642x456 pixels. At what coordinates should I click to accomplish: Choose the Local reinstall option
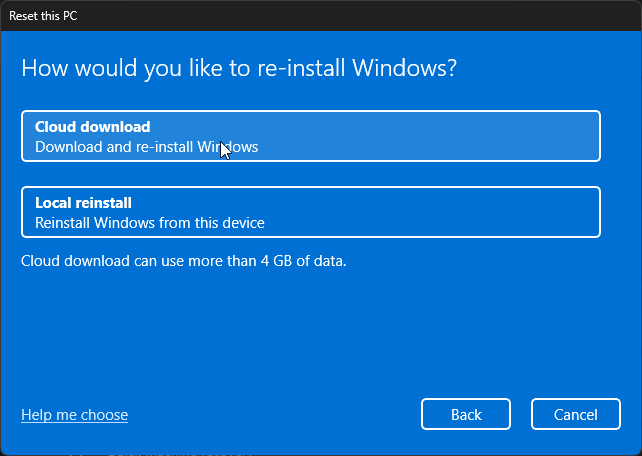pyautogui.click(x=310, y=212)
